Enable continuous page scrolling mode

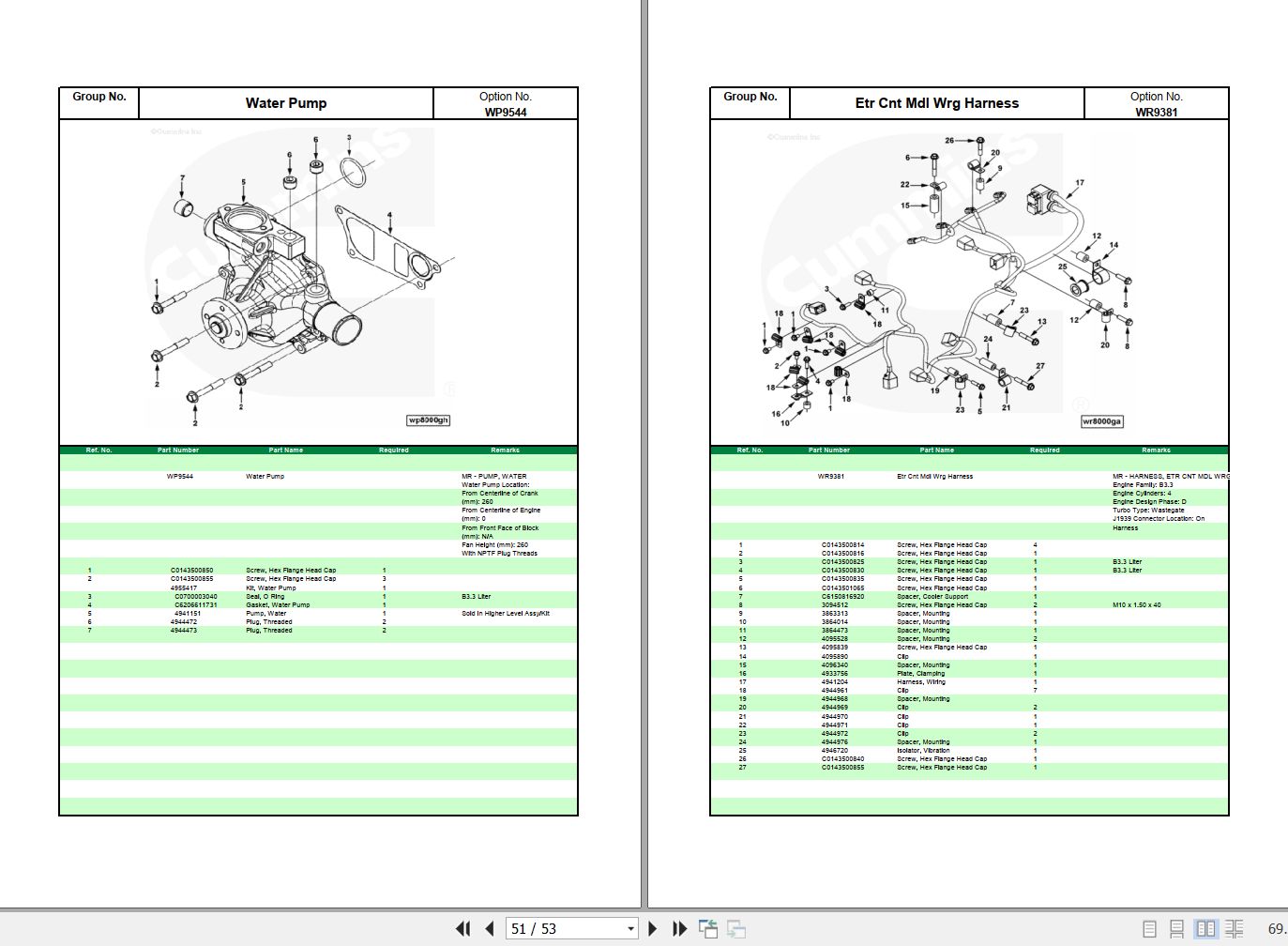(x=1175, y=928)
